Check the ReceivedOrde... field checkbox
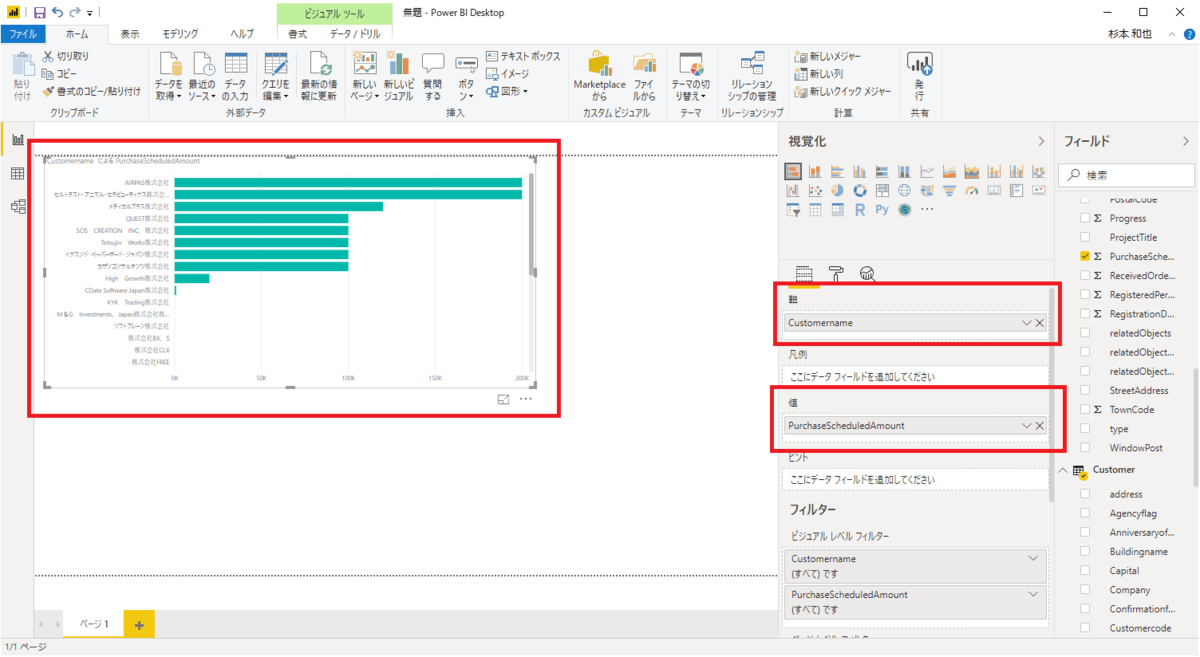1200x657 pixels. [x=1085, y=275]
